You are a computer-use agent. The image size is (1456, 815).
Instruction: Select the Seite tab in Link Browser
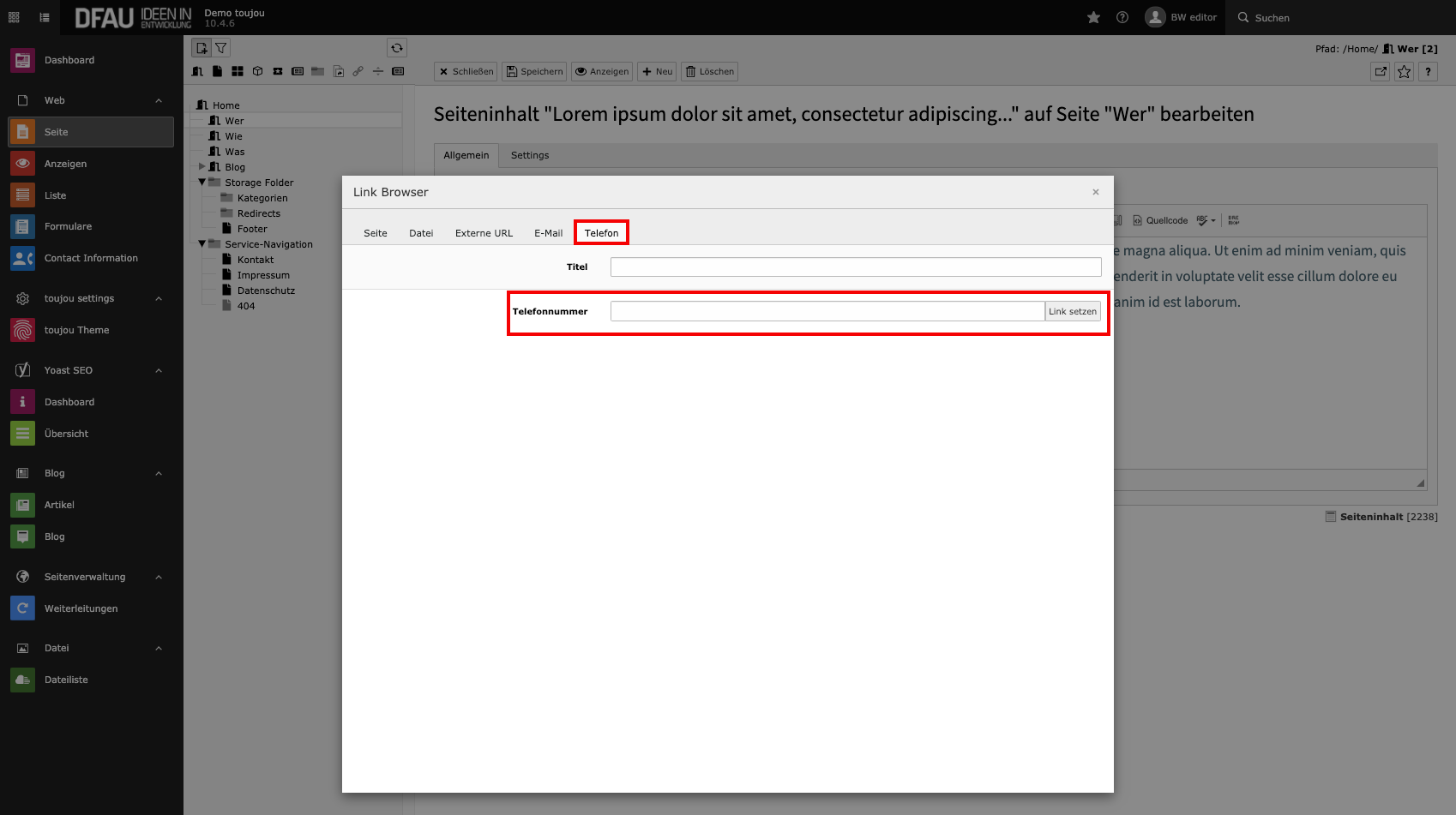(x=375, y=233)
